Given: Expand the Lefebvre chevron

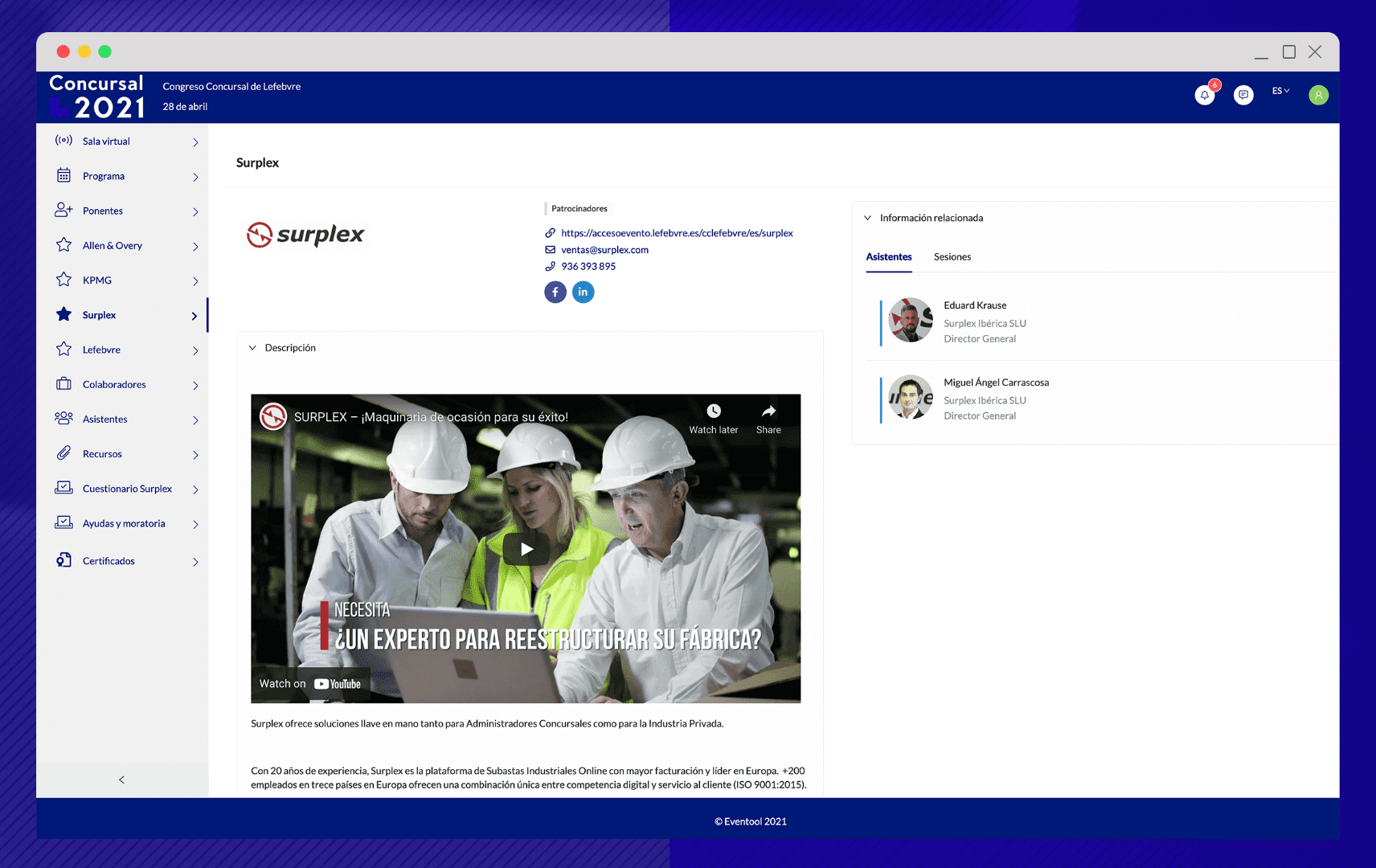Looking at the screenshot, I should [x=195, y=350].
